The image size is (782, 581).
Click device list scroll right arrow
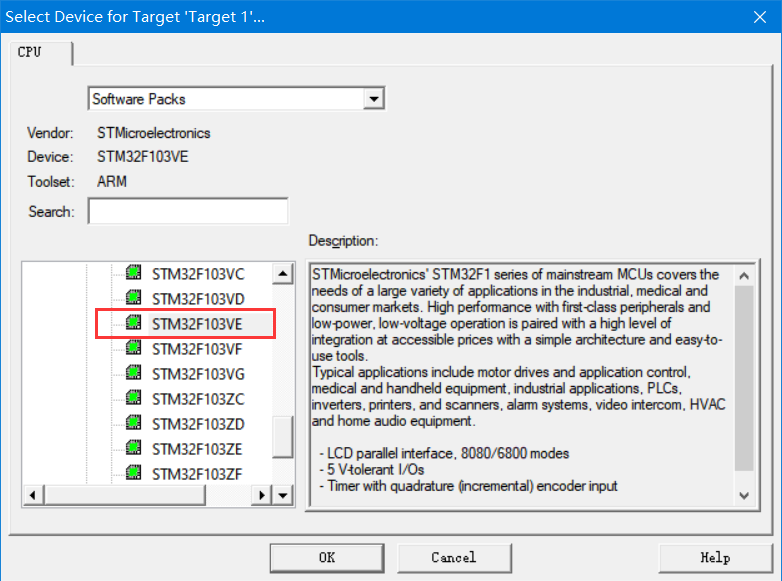coord(262,495)
